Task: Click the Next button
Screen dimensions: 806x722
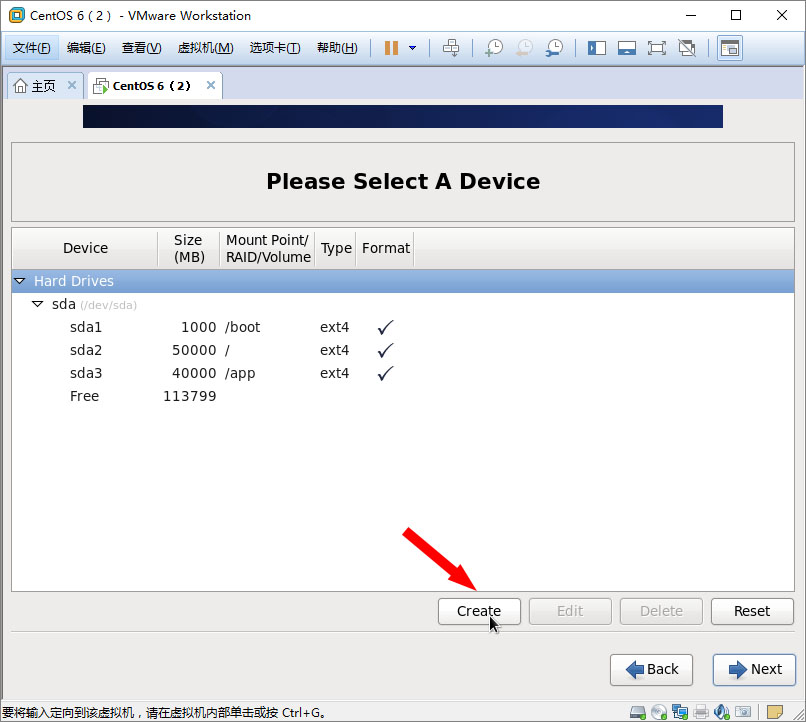Action: point(755,669)
